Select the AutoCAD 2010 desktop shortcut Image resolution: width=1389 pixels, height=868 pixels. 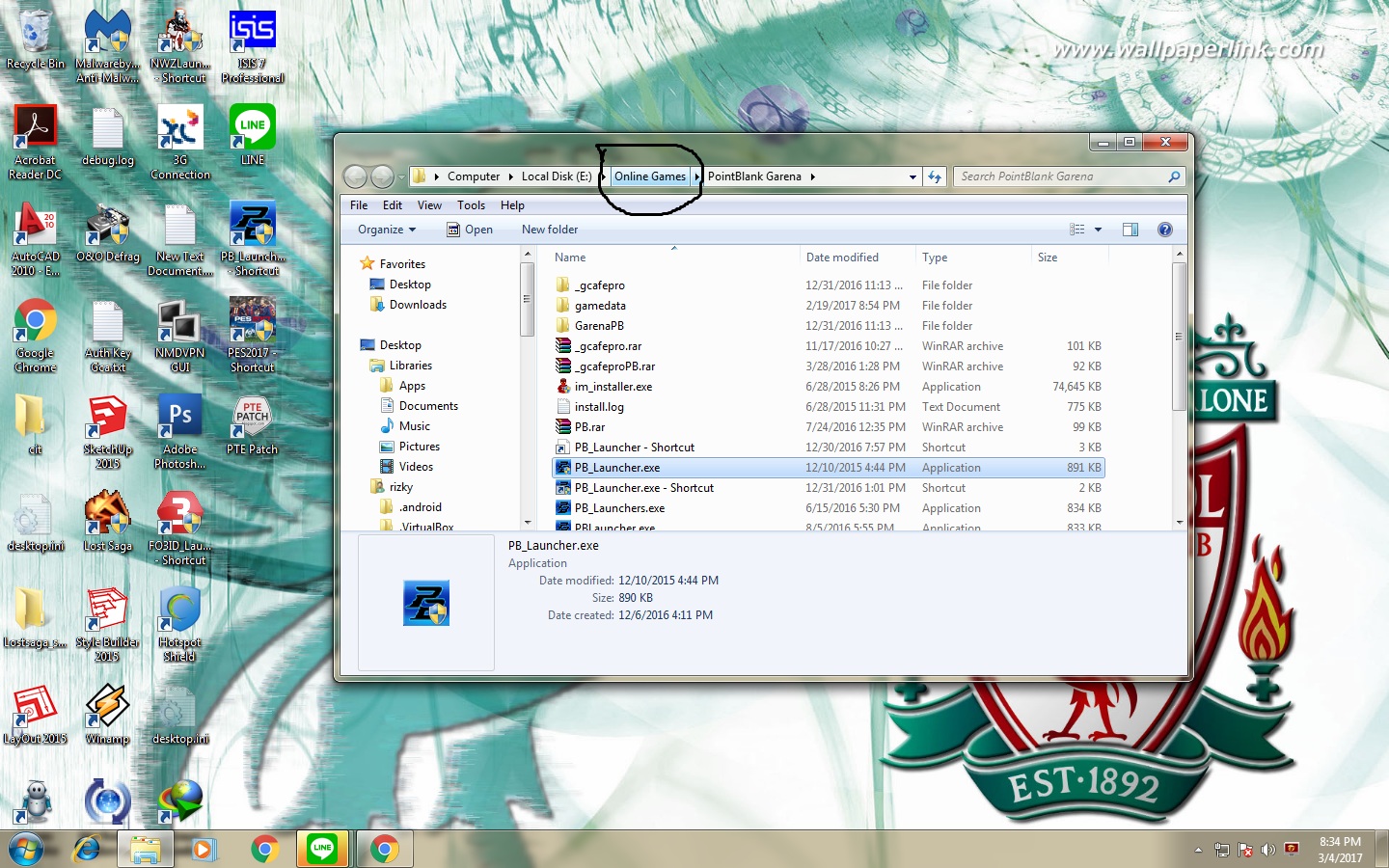coord(36,238)
